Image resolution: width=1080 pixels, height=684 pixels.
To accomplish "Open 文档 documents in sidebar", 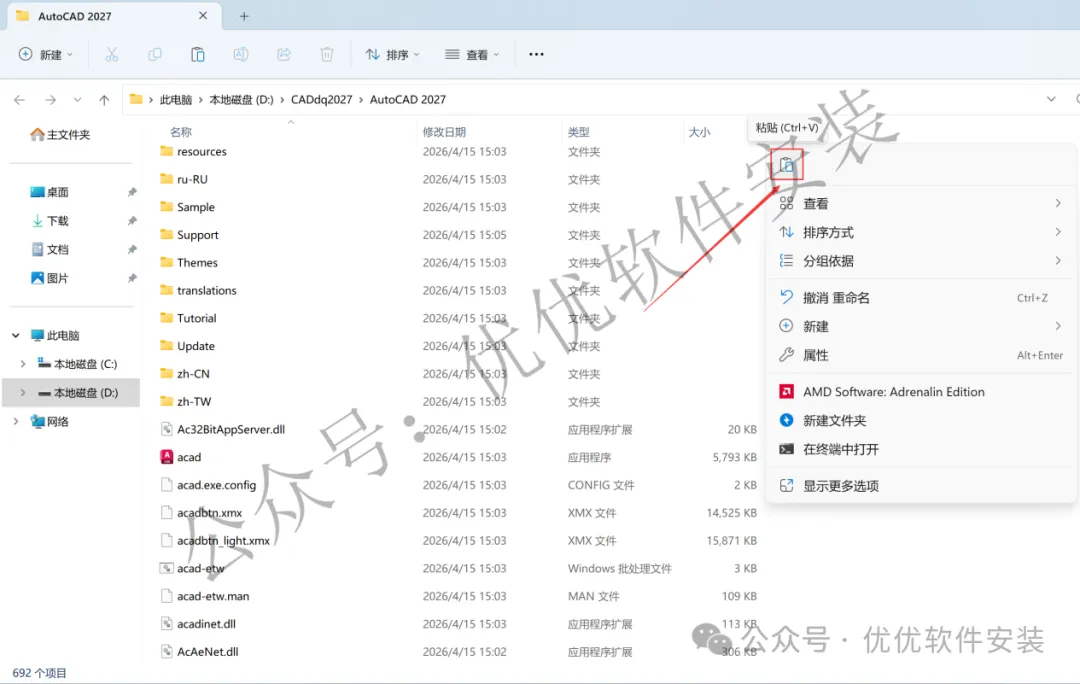I will (50, 249).
